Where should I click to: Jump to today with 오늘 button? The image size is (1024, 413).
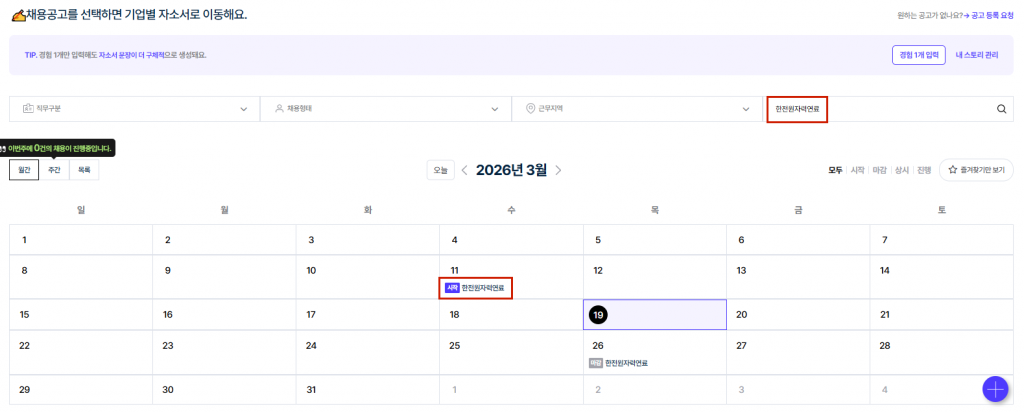tap(440, 170)
